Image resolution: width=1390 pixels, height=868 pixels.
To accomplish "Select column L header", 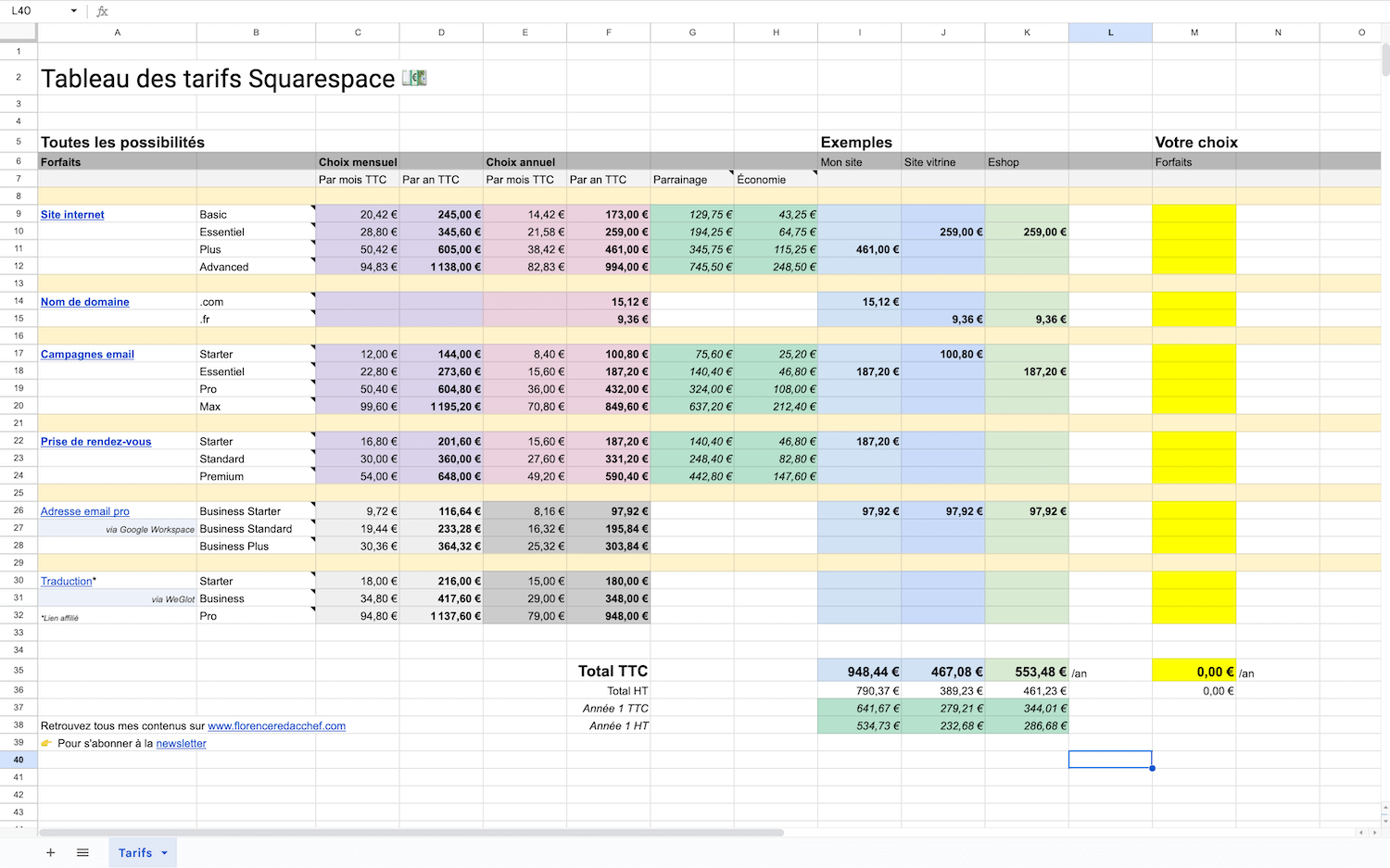I will (x=1110, y=32).
